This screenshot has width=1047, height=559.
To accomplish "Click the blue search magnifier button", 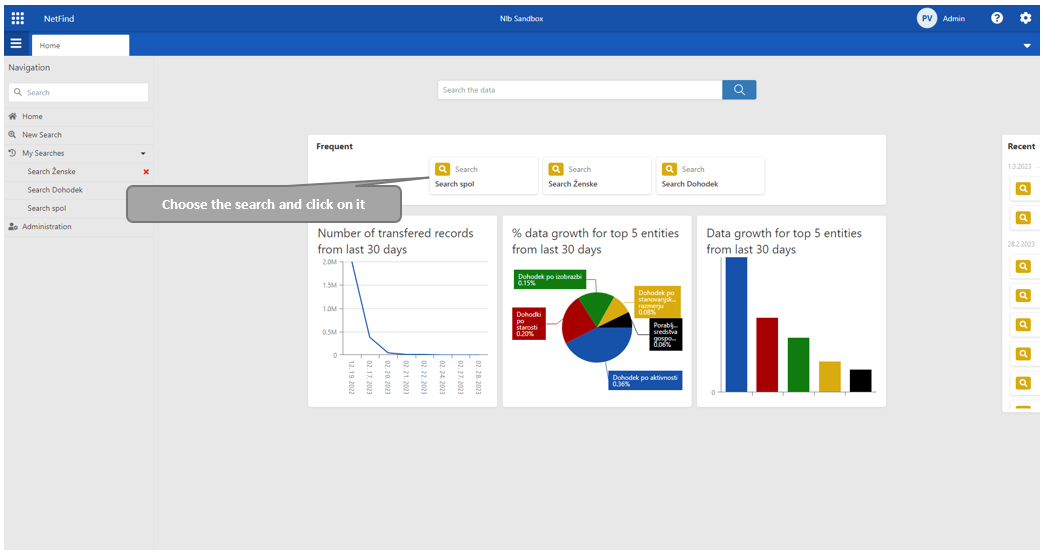I will 739,90.
